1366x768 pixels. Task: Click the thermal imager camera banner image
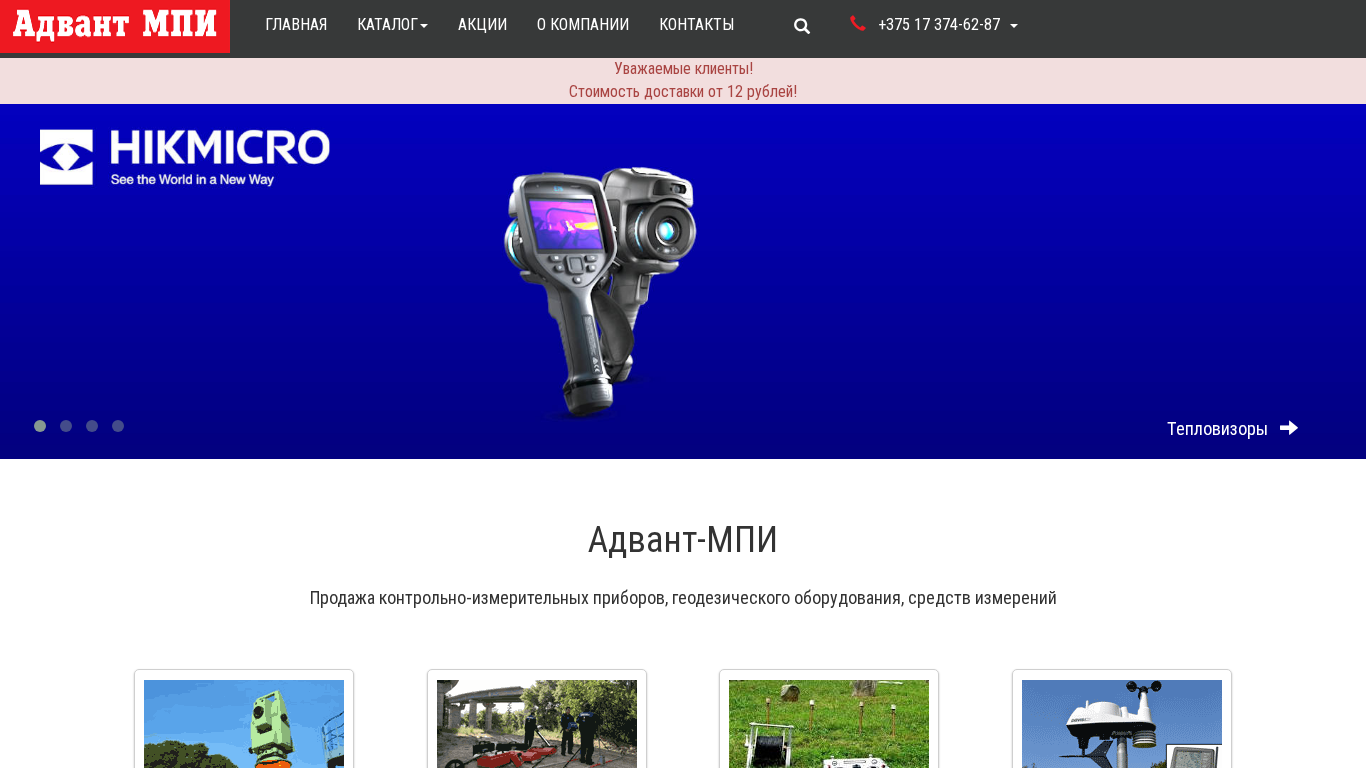point(600,291)
